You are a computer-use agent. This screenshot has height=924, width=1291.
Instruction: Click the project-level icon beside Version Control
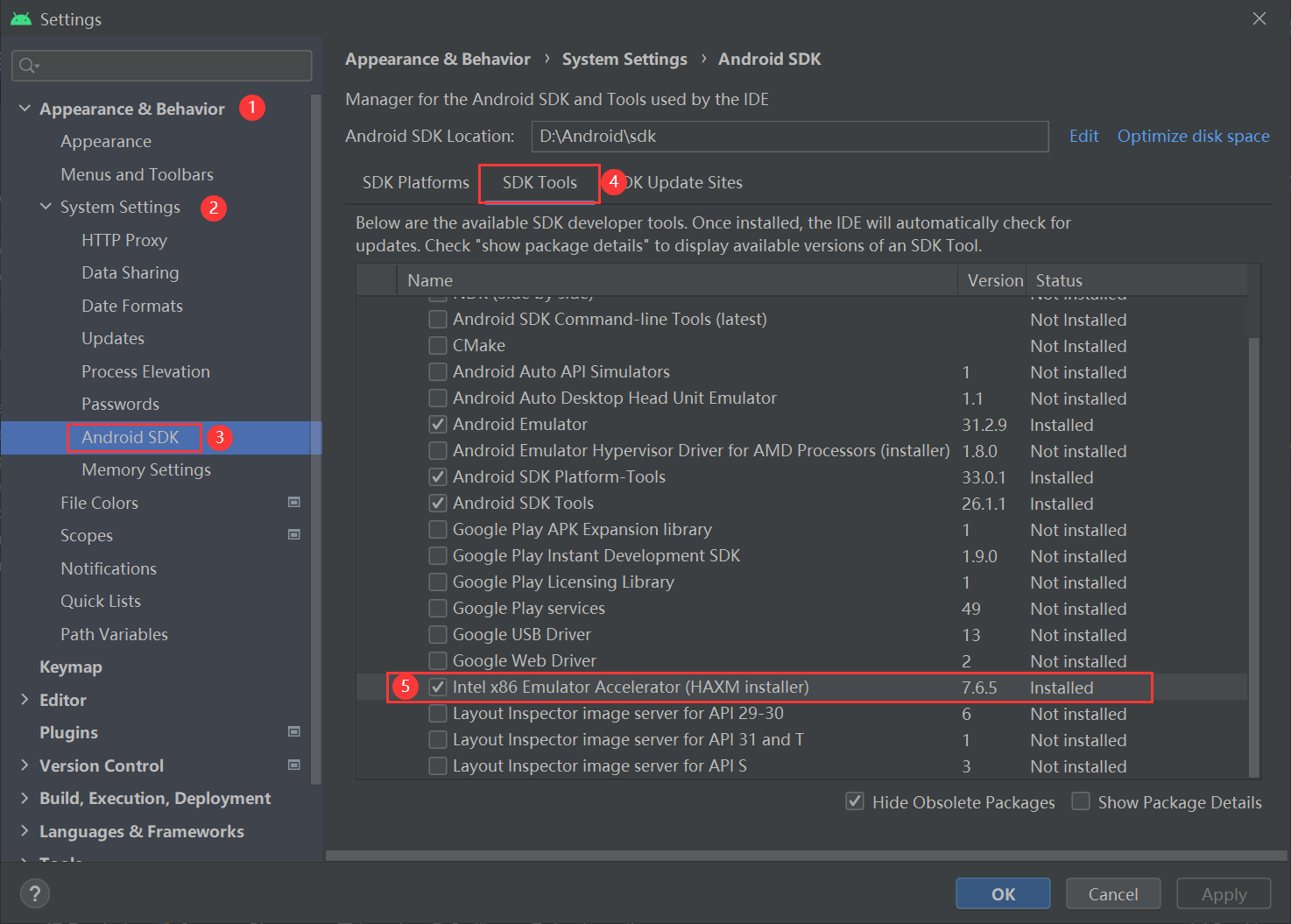pyautogui.click(x=294, y=765)
